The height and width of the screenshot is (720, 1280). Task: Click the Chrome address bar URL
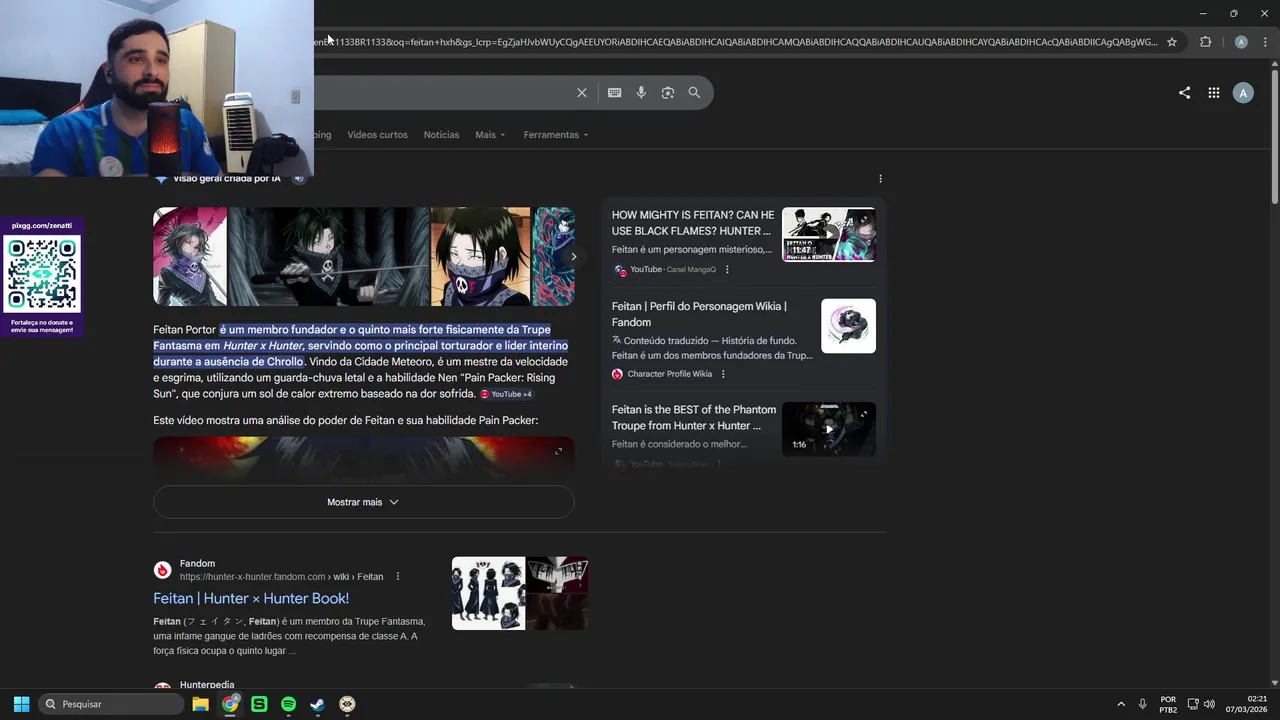pos(735,42)
